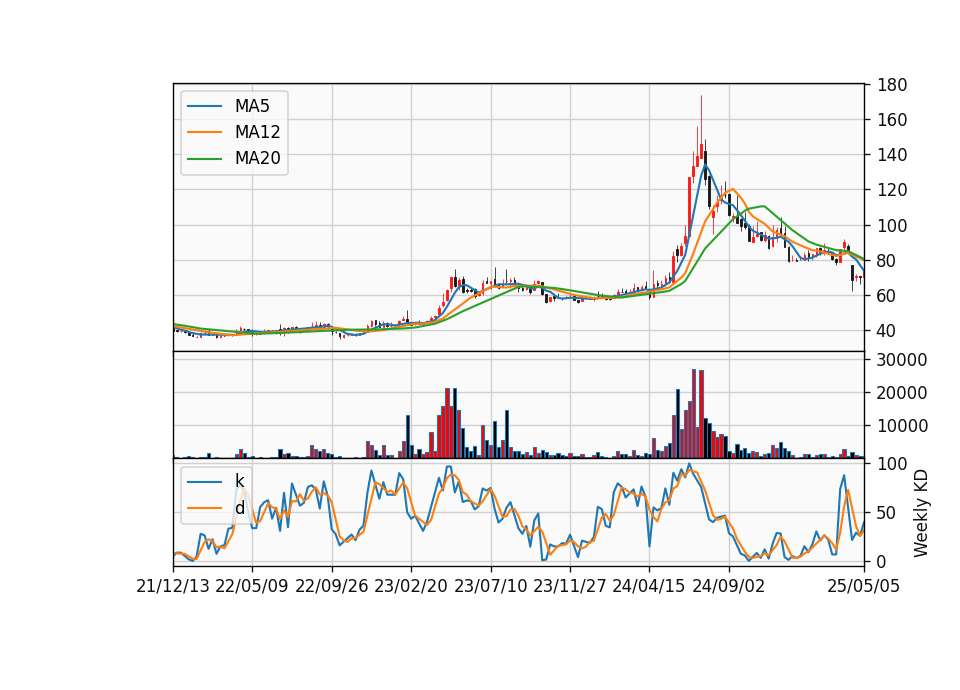Click the 20000 volume axis label
Screen dimensions: 960x690
coord(901,393)
